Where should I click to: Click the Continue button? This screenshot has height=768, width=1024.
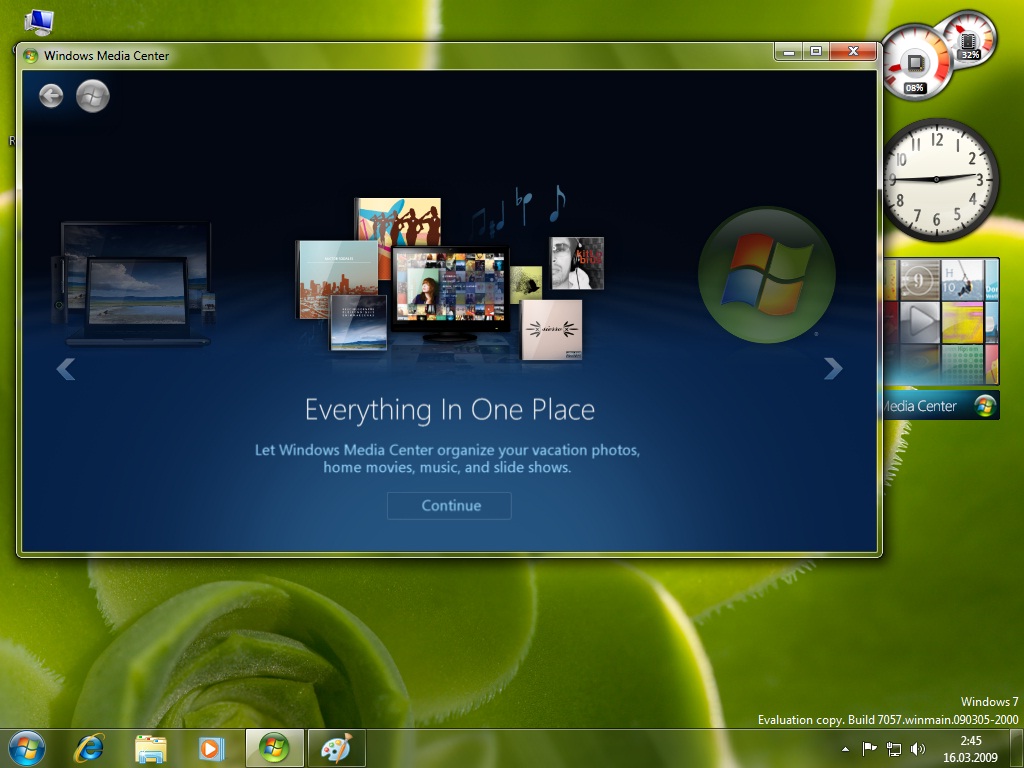(x=449, y=505)
